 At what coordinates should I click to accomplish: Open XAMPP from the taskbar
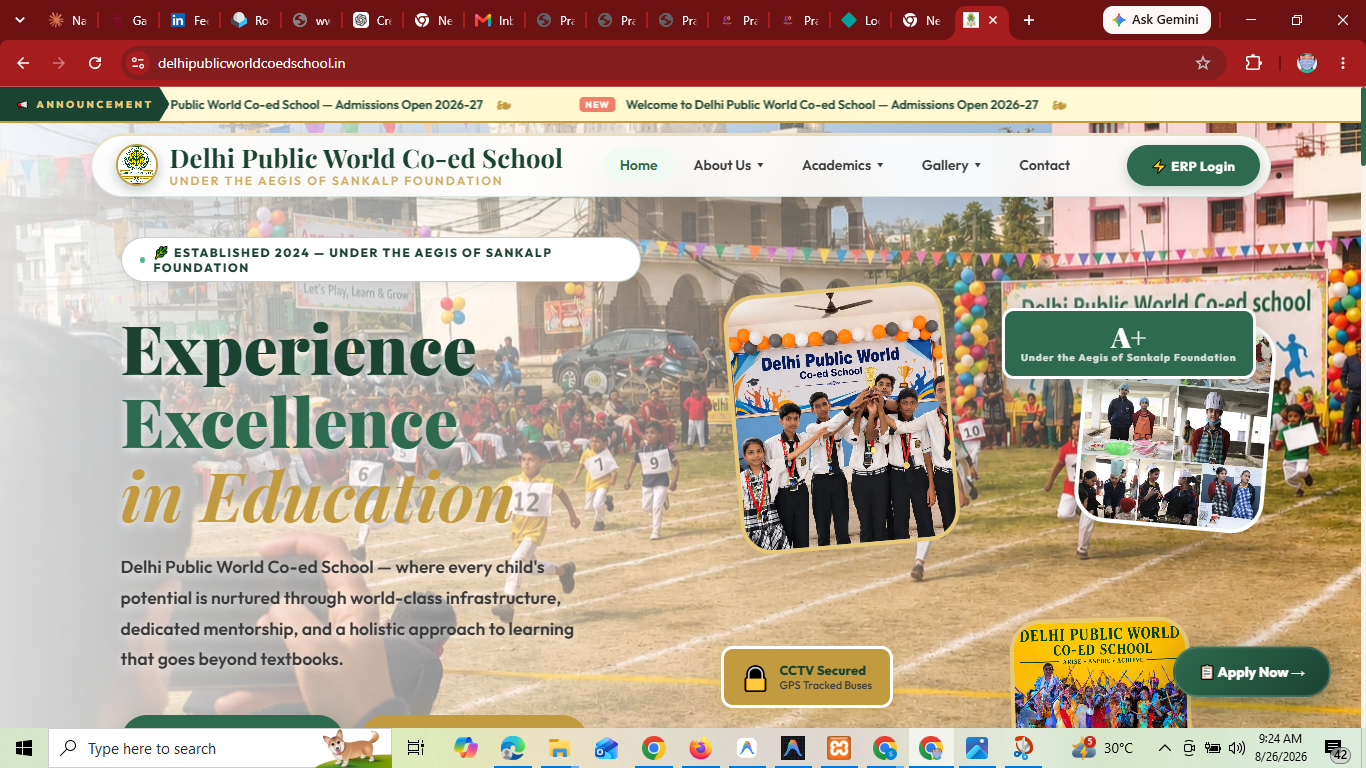pos(838,748)
